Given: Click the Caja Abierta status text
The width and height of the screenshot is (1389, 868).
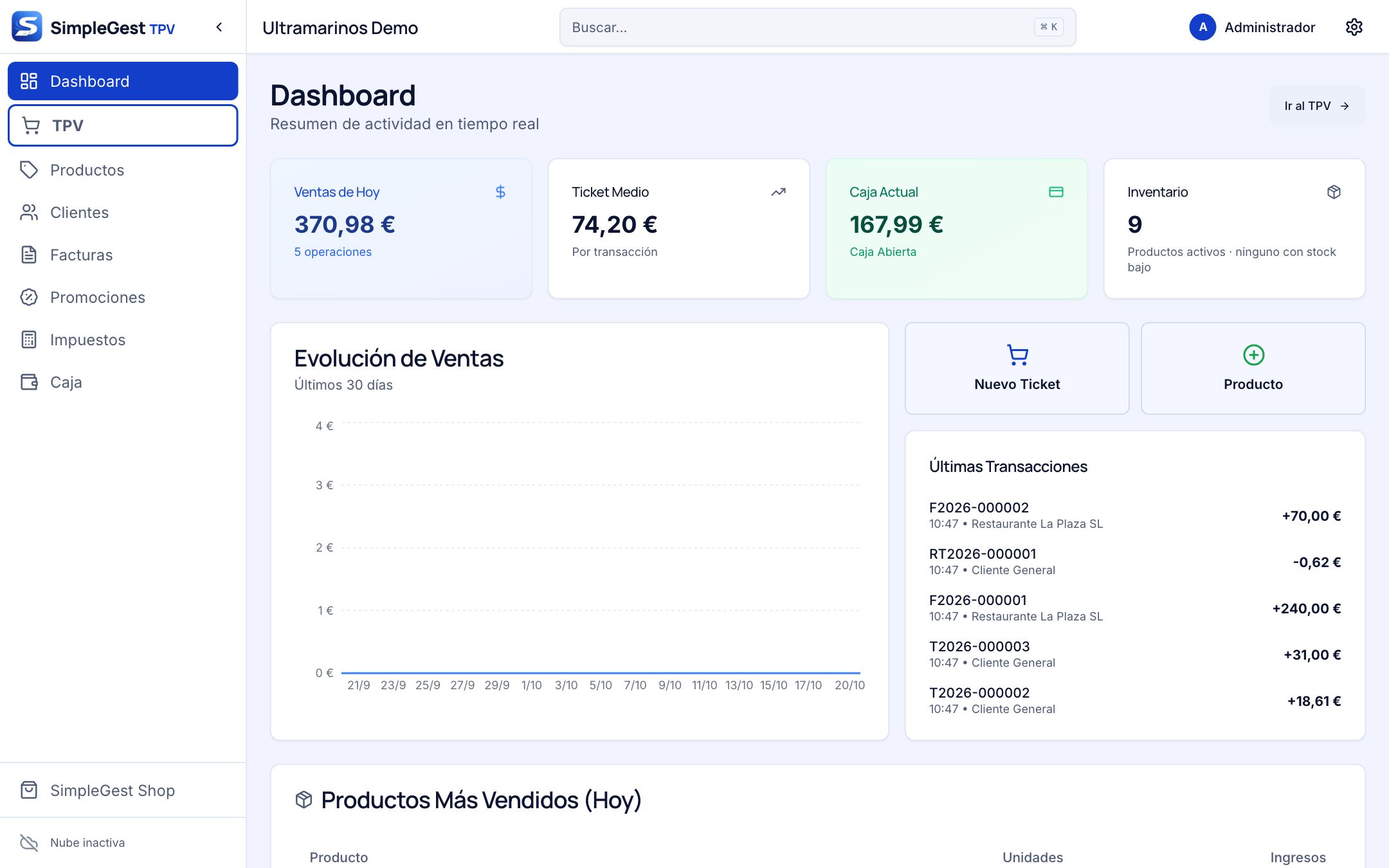Looking at the screenshot, I should click(883, 252).
